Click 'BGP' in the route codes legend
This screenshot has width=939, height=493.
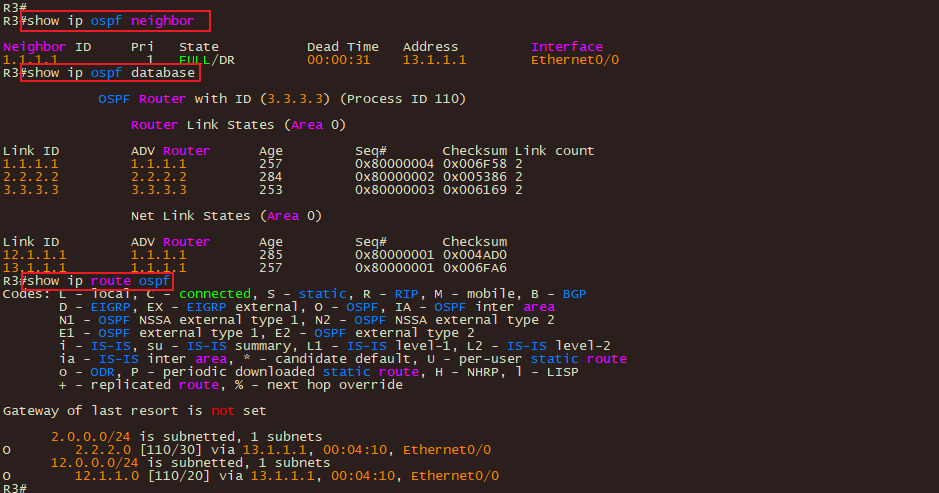point(574,294)
